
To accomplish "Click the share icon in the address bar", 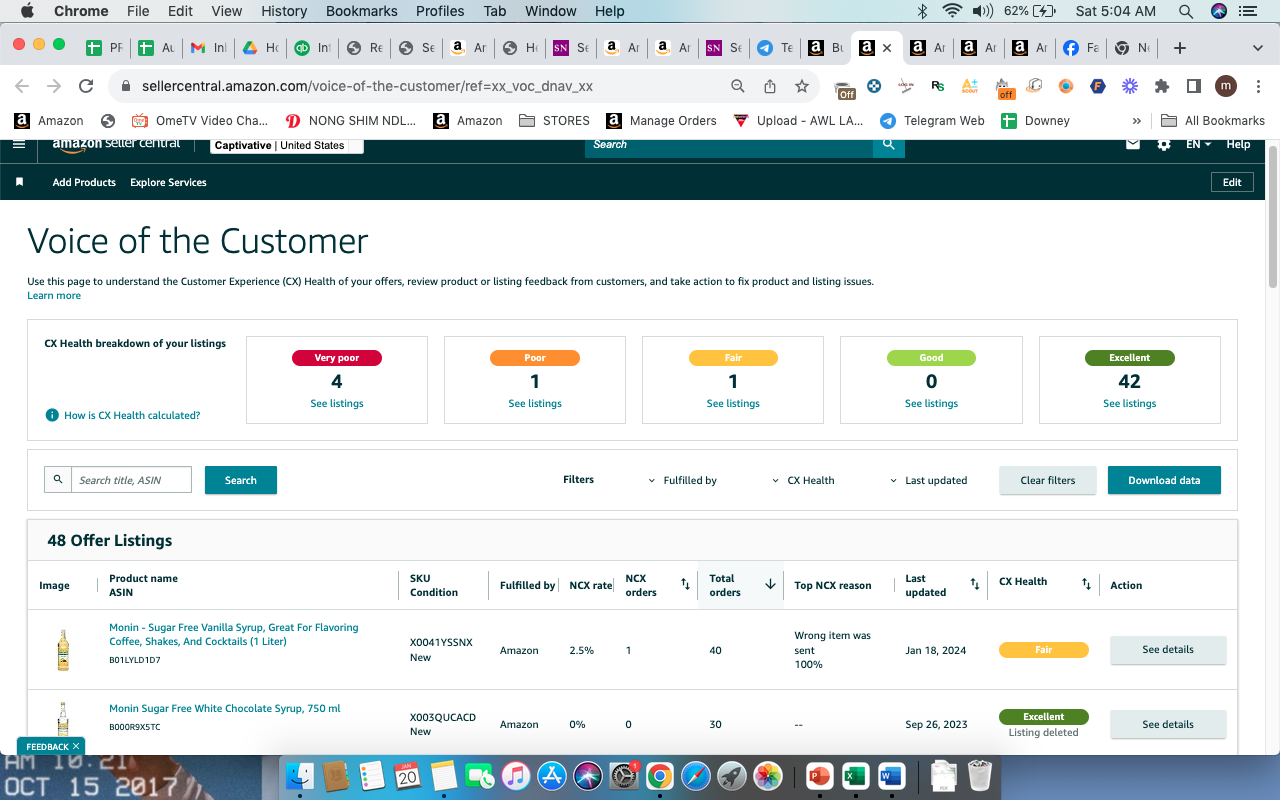I will click(770, 86).
